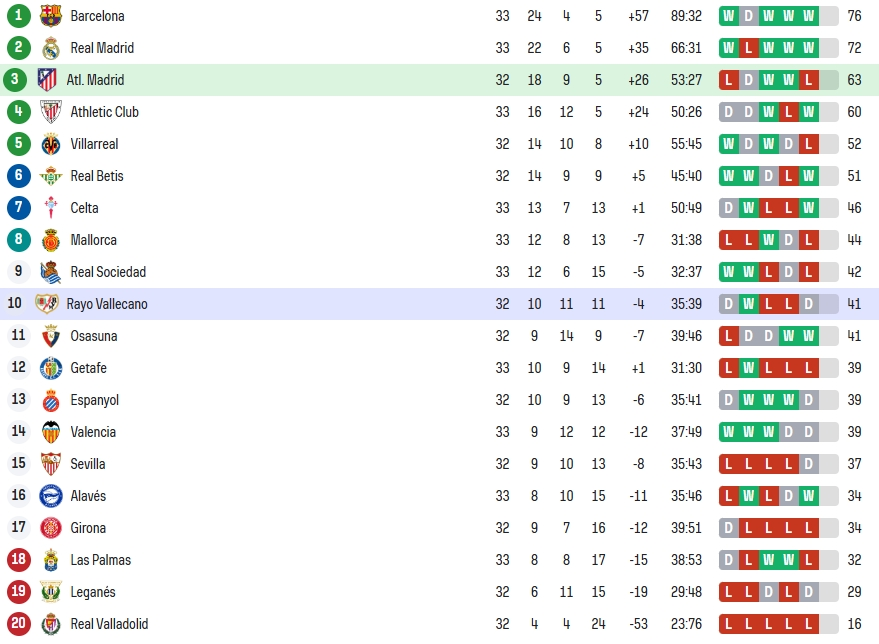Click the Barcelona club crest
The height and width of the screenshot is (644, 879).
(x=51, y=16)
